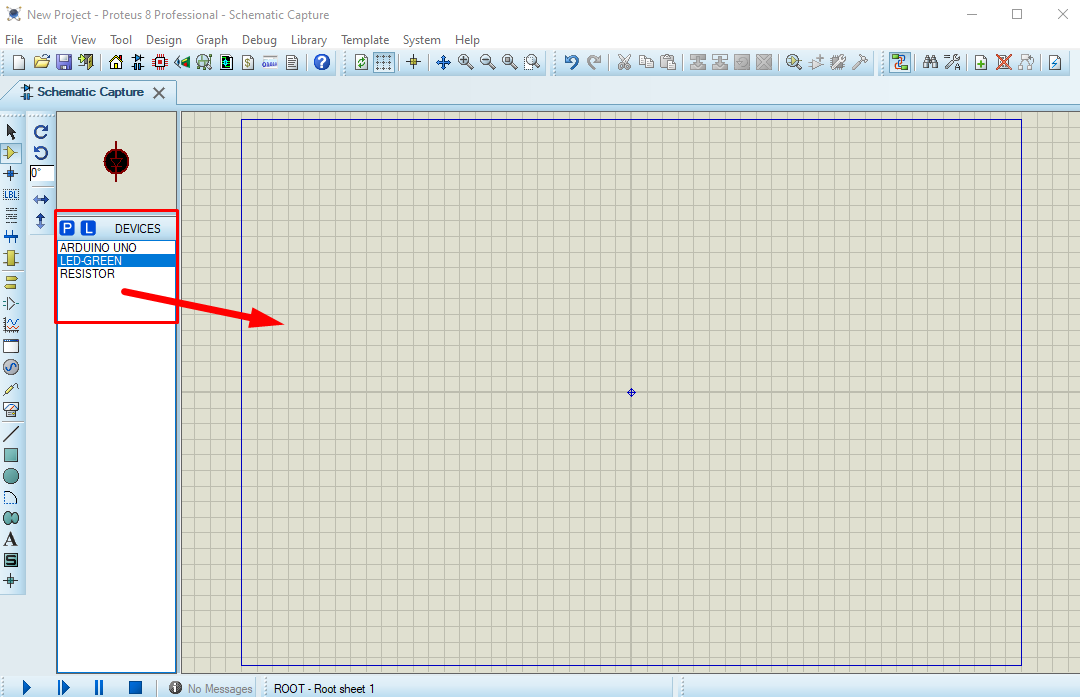The width and height of the screenshot is (1080, 697).
Task: Open the Bill of Materials
Action: 248,63
